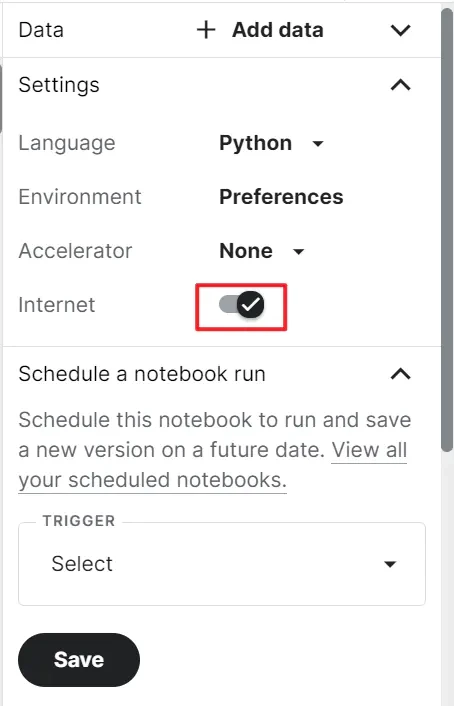Click the plus icon beside Add data

coord(206,30)
